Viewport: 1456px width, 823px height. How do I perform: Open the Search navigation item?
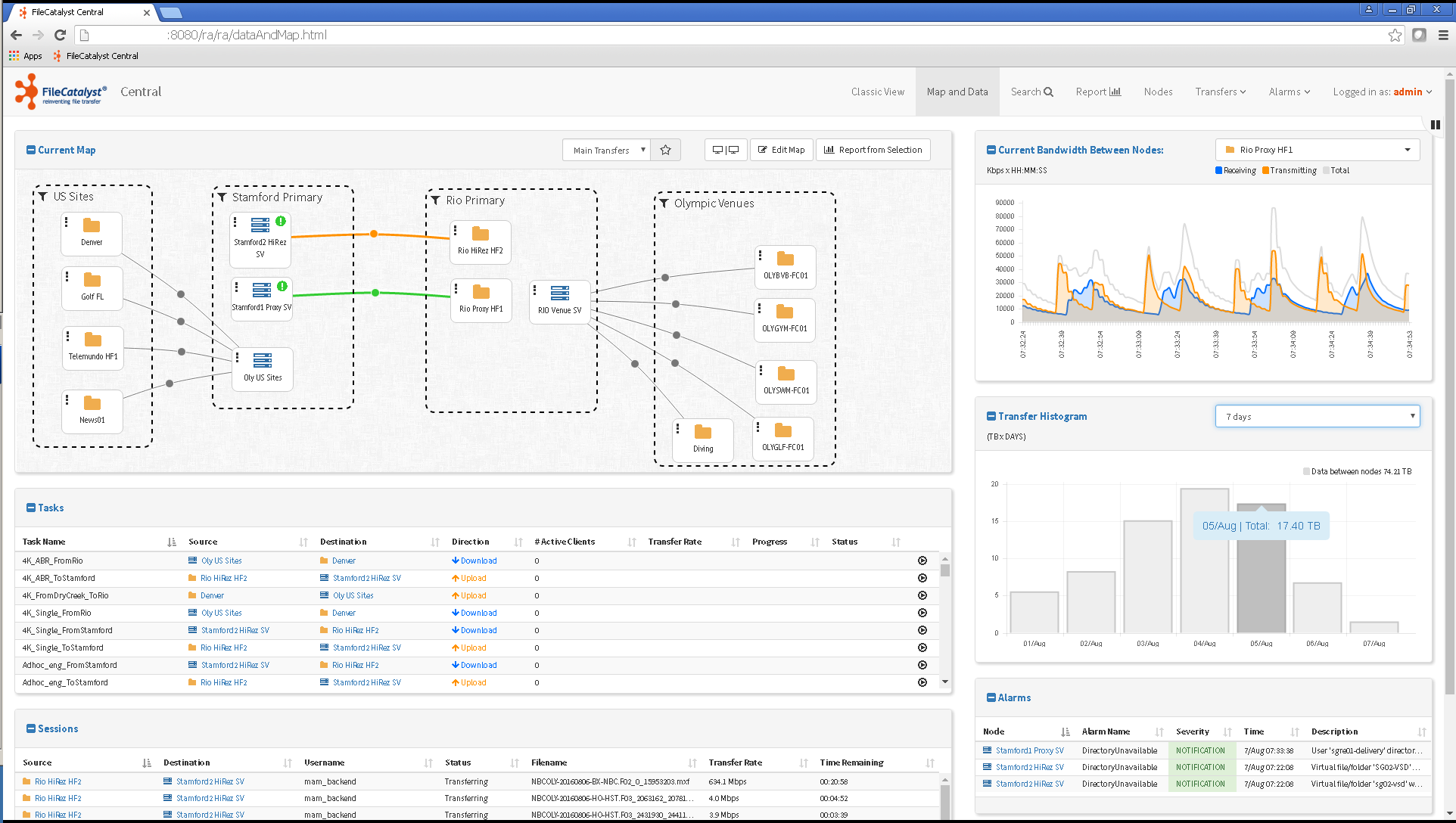[x=1032, y=92]
